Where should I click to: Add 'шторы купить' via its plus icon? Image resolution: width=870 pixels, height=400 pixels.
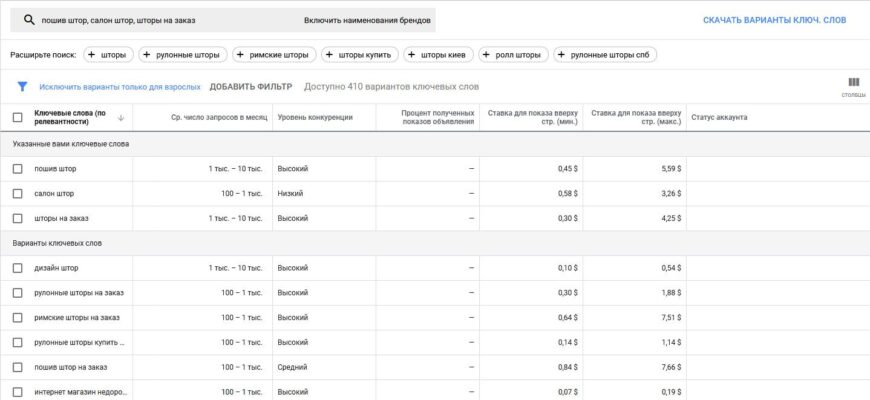[x=329, y=55]
